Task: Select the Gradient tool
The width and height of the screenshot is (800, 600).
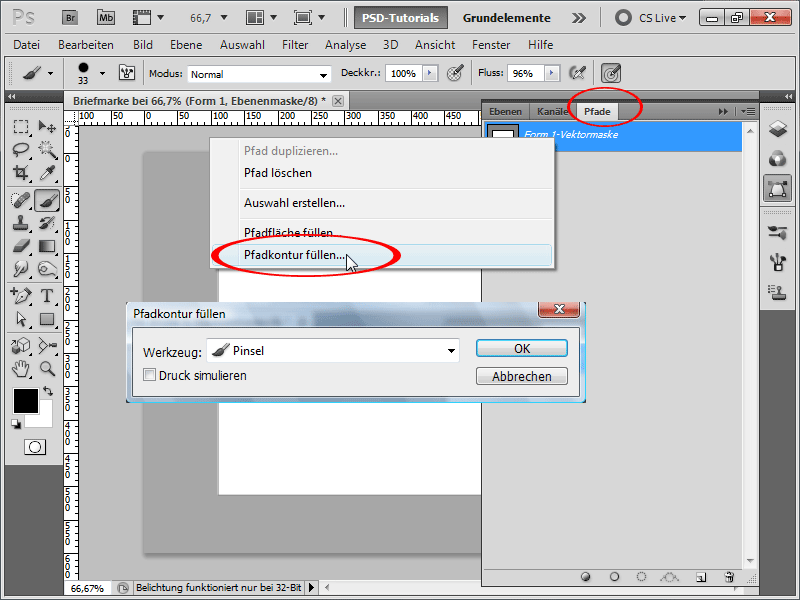Action: pos(47,246)
